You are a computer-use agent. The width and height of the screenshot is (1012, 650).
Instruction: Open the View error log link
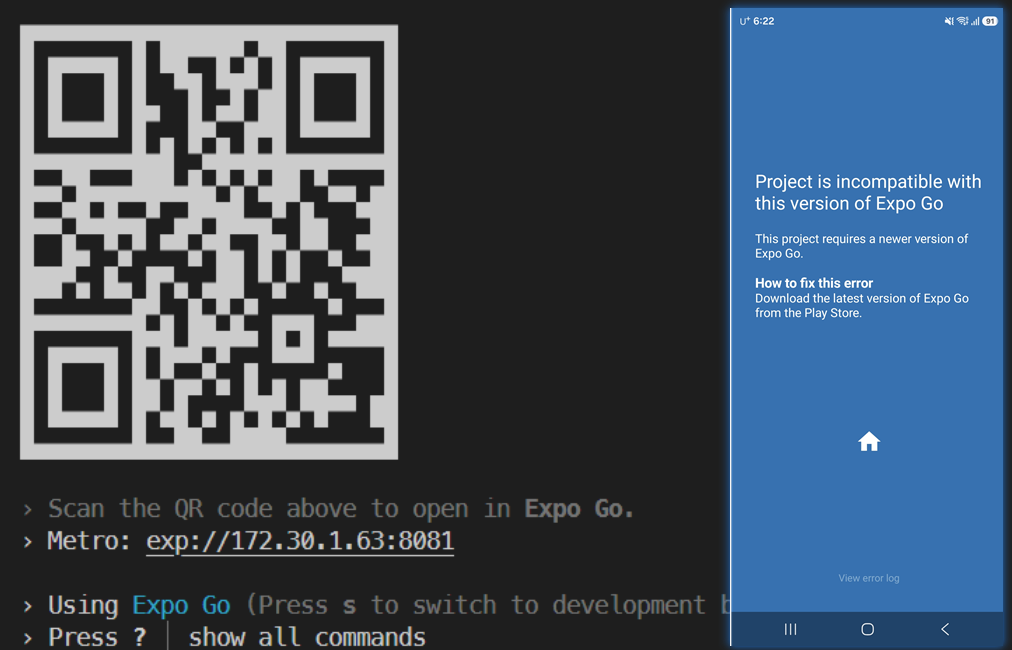tap(869, 578)
